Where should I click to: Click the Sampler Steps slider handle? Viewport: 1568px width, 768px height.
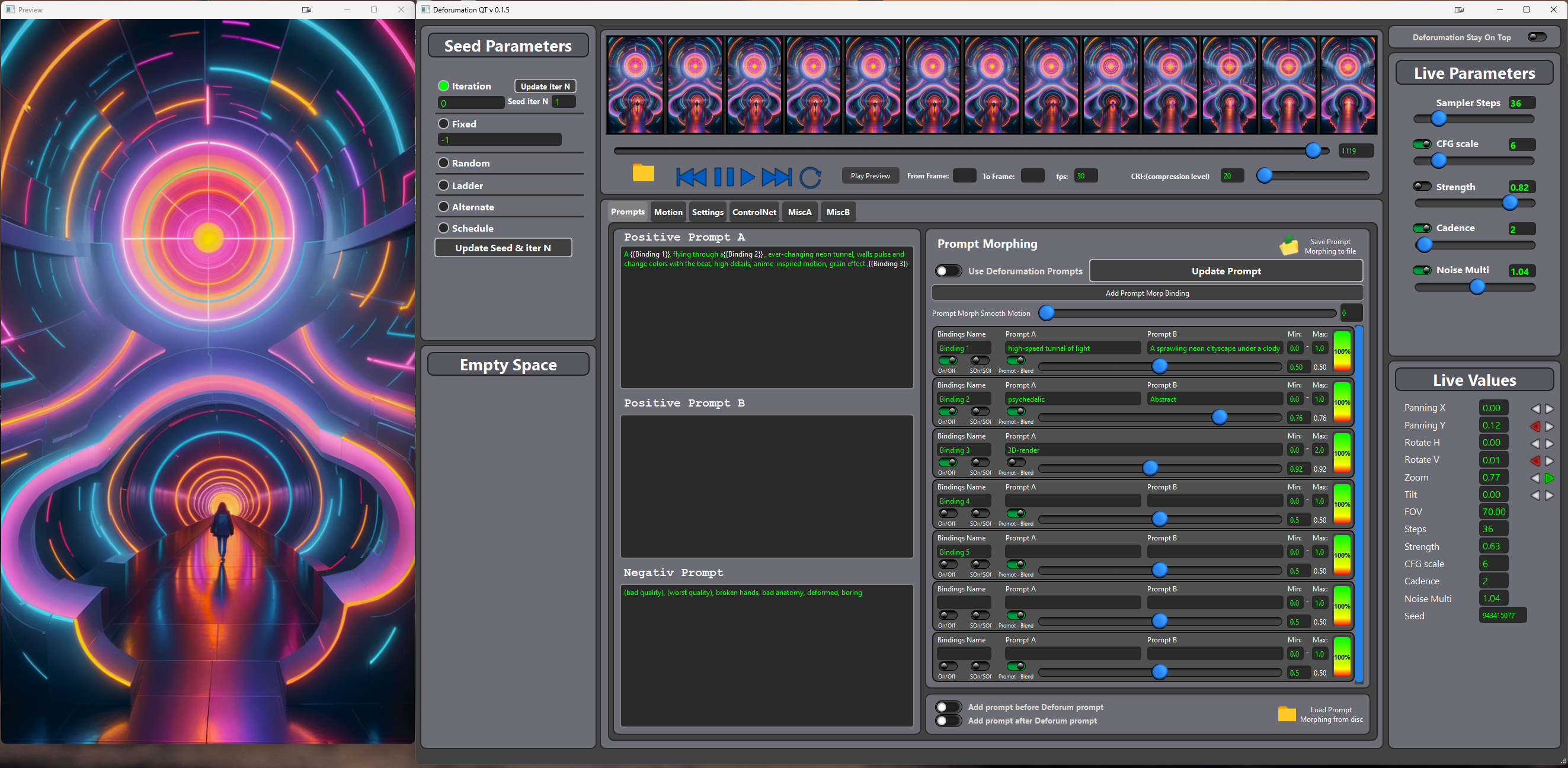coord(1438,119)
